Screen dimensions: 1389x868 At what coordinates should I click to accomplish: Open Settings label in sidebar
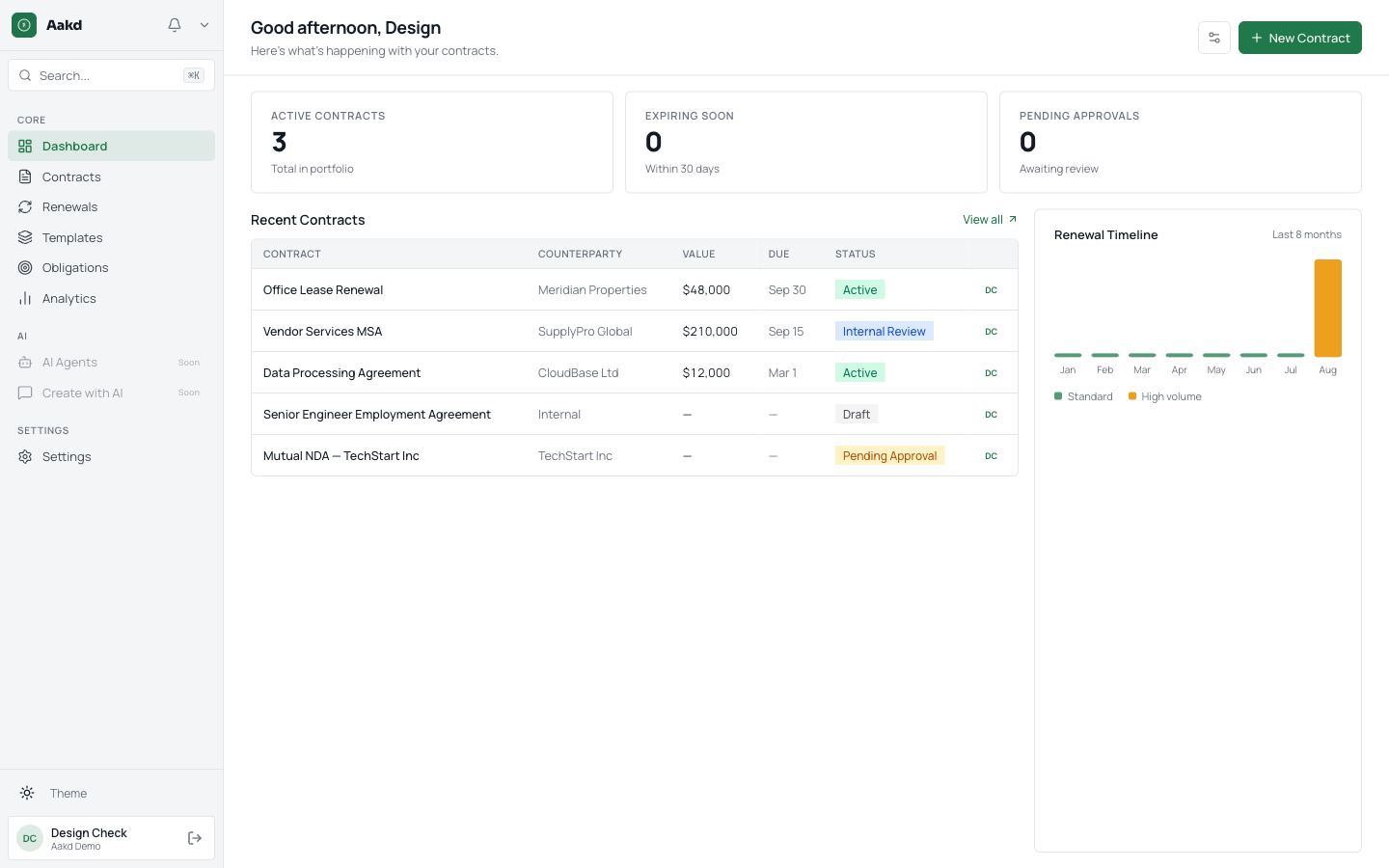[67, 457]
